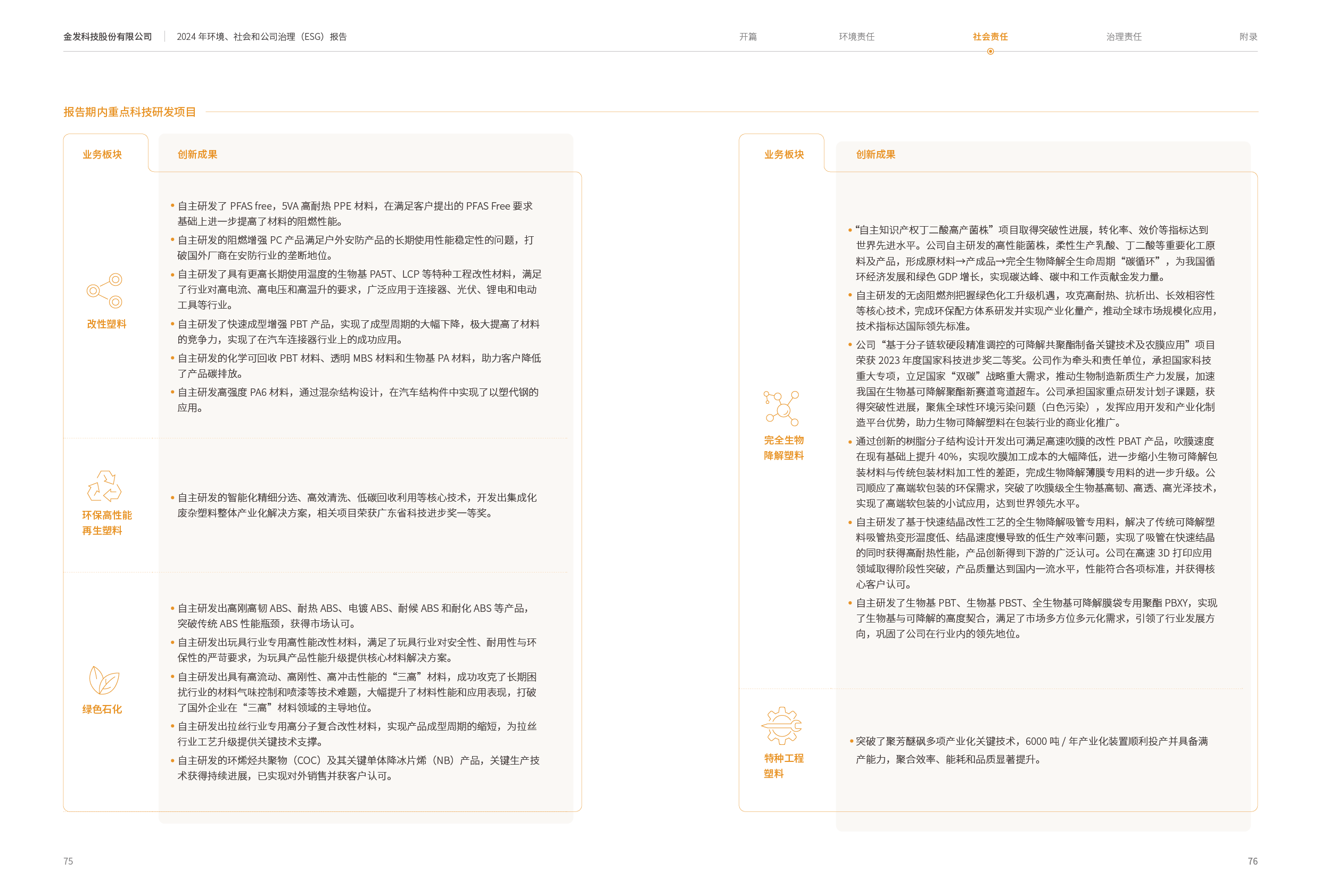
Task: Click the left table 业务板块 header
Action: click(102, 154)
